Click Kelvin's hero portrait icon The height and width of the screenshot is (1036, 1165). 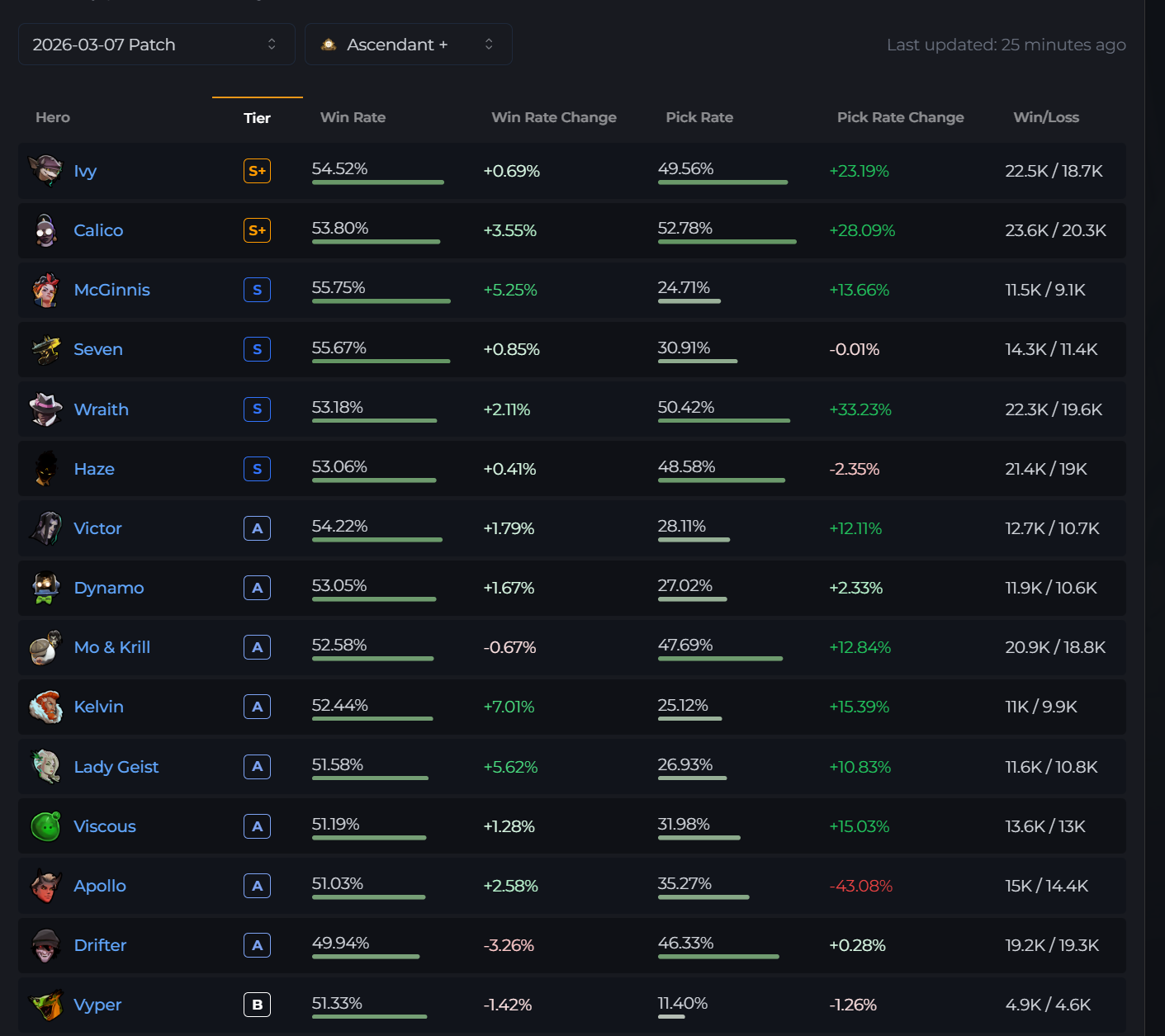tap(45, 707)
